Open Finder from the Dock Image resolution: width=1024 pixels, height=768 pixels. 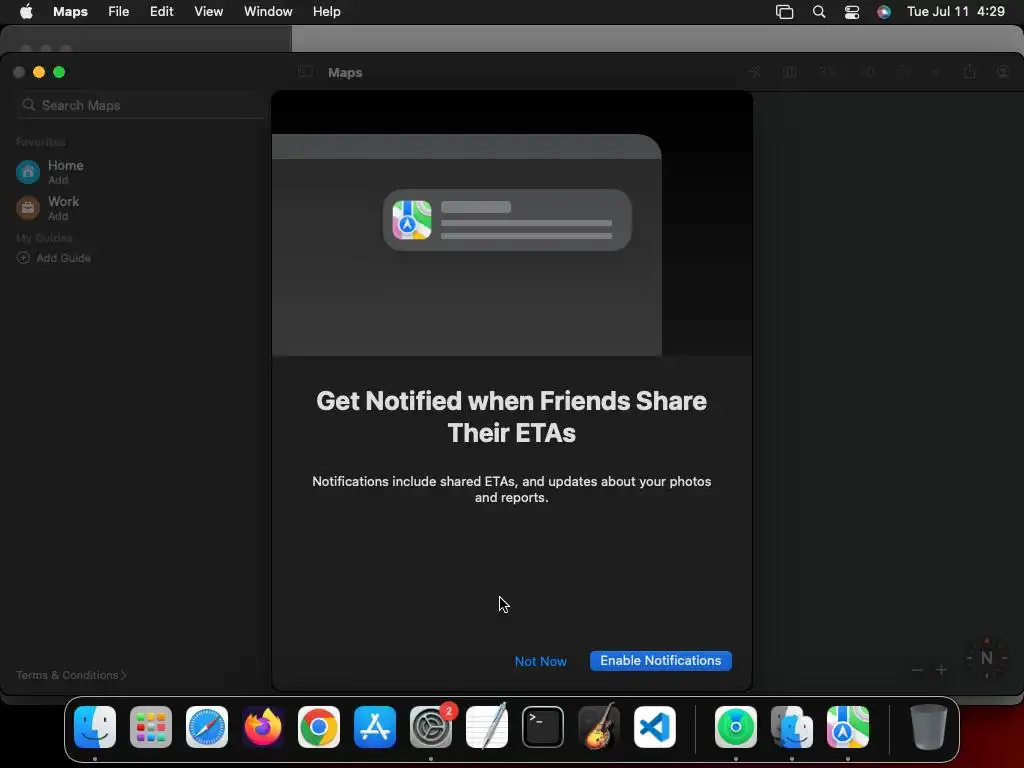click(x=95, y=727)
